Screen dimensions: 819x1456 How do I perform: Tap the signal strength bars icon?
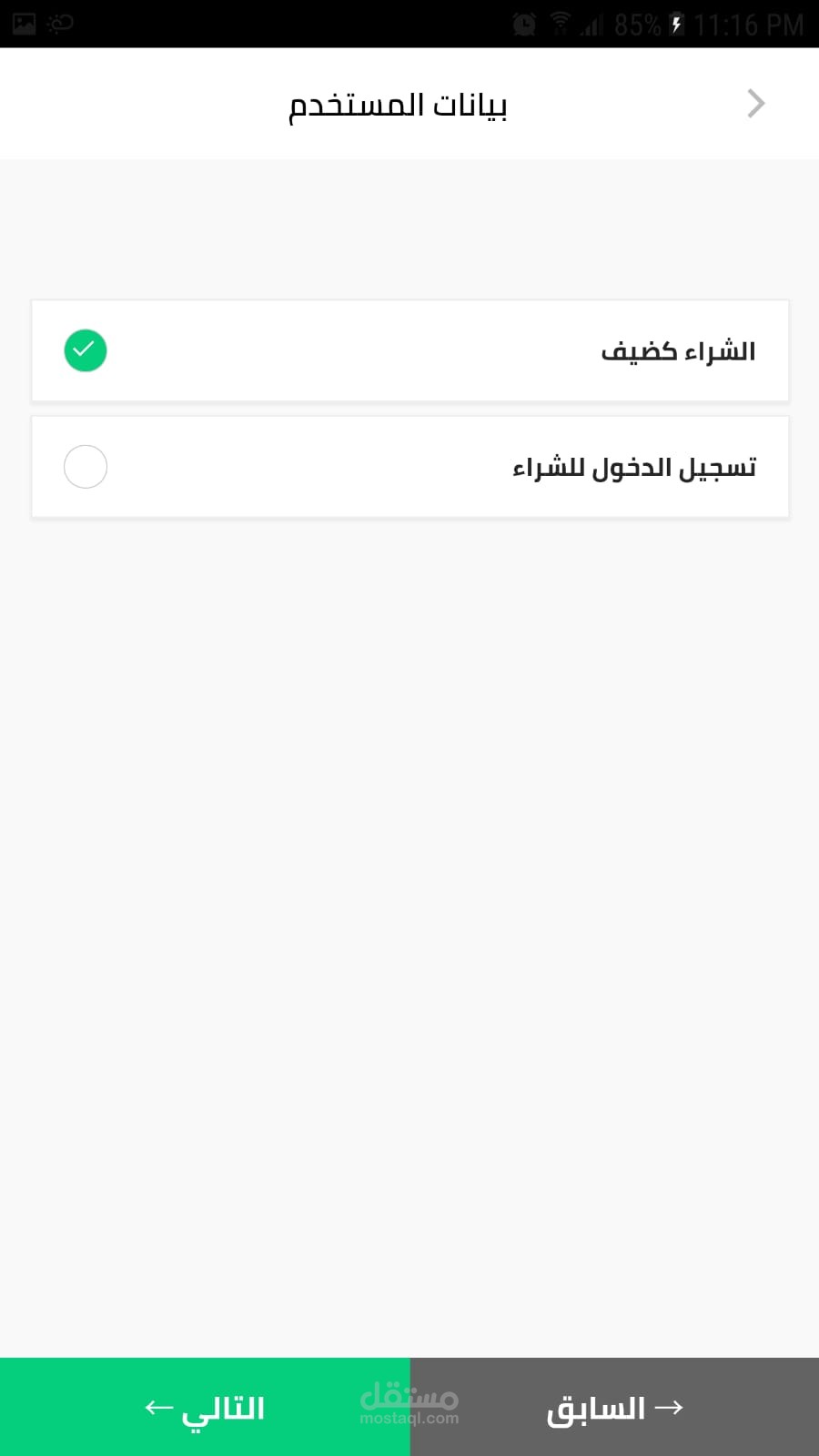coord(592,25)
